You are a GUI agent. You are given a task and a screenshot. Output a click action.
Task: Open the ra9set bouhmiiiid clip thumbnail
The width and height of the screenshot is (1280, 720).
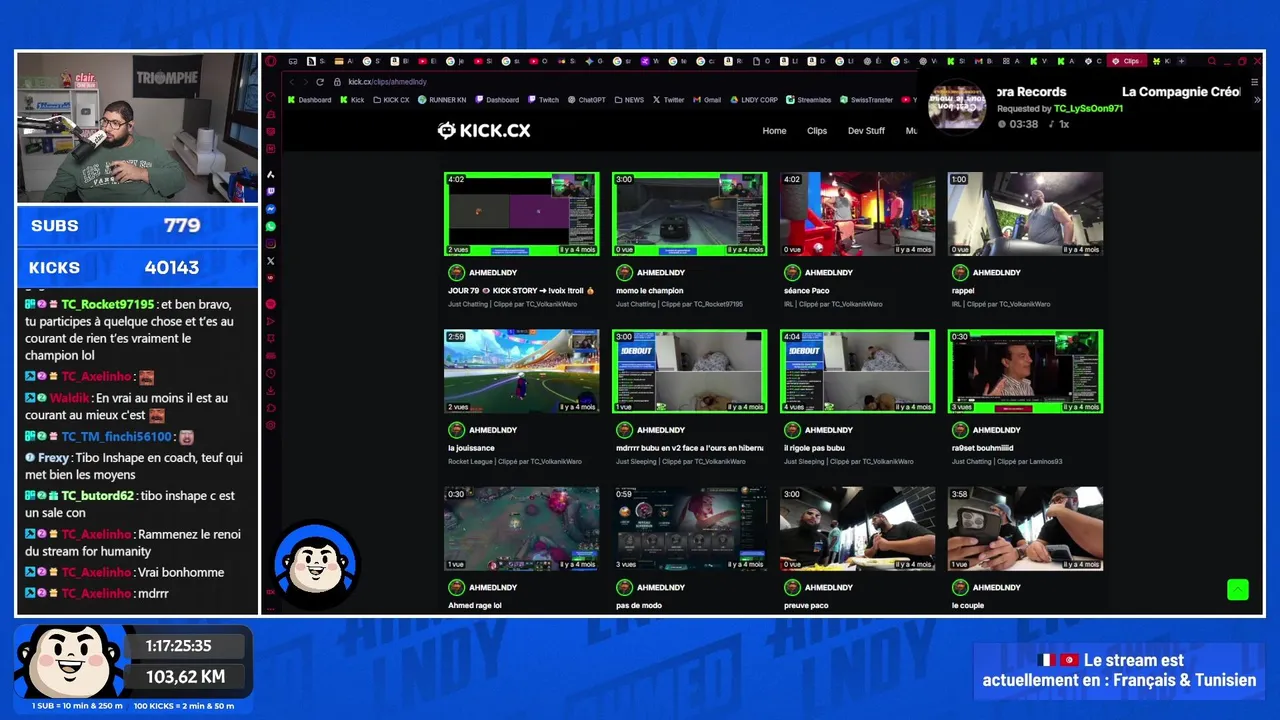point(1025,371)
